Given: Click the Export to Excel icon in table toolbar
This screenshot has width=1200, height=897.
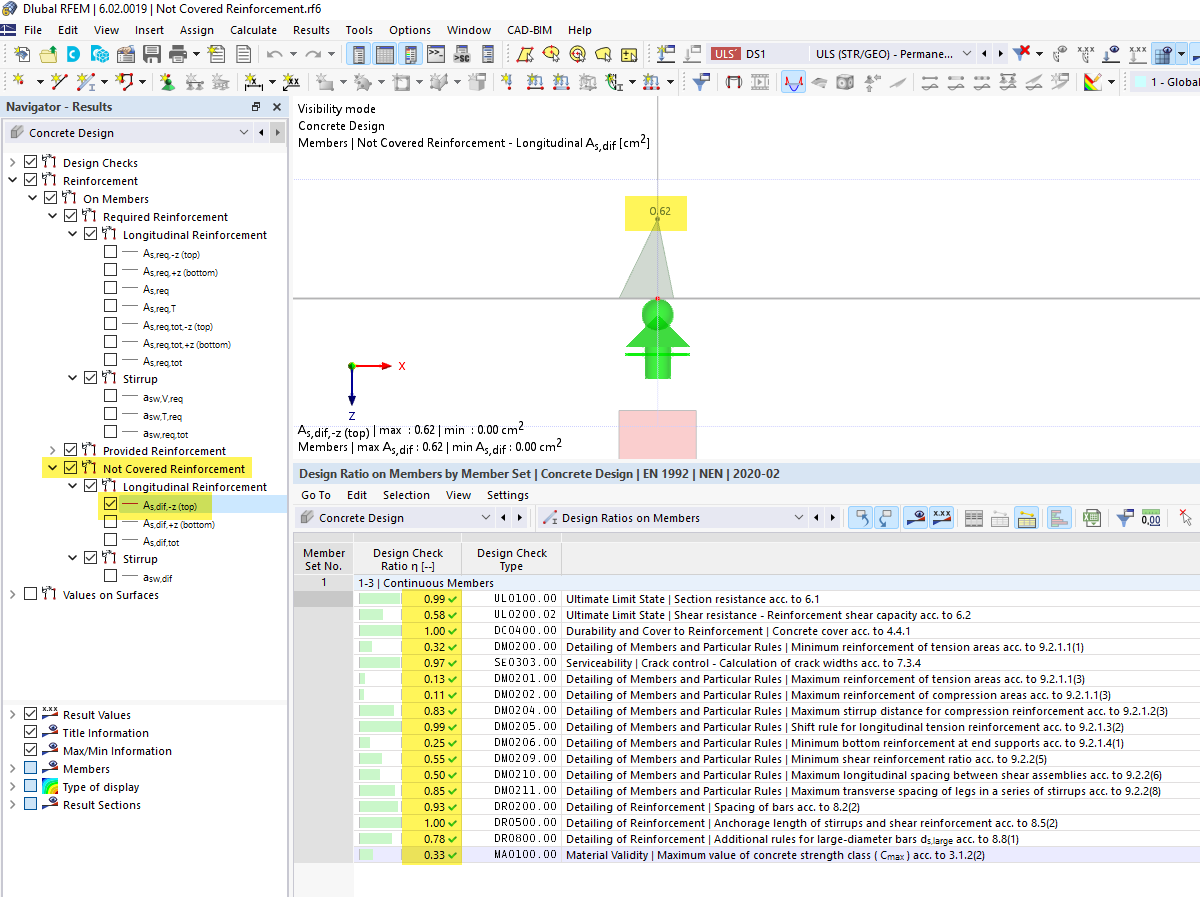Looking at the screenshot, I should (x=1092, y=518).
